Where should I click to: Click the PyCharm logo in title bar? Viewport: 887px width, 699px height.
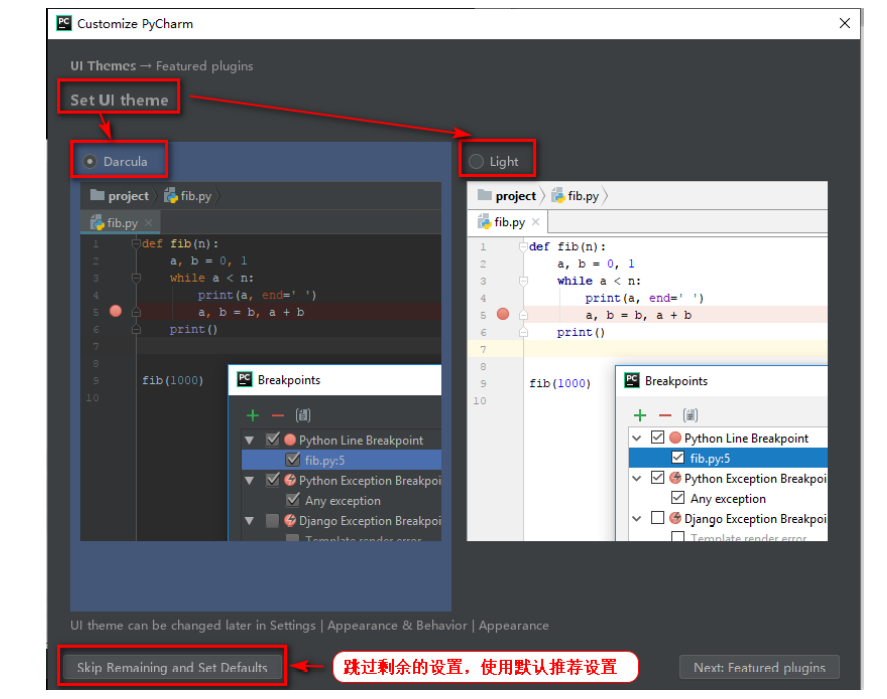(64, 23)
